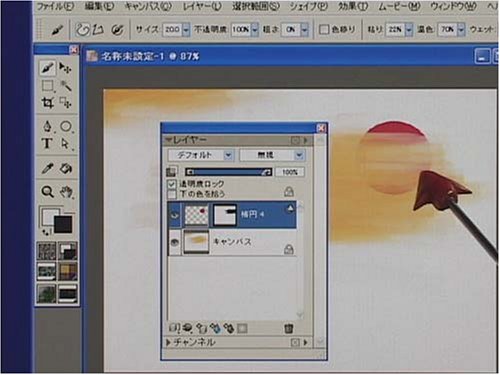Click the first icon in Layers panel footer
Image resolution: width=500 pixels, height=375 pixels.
tap(174, 328)
